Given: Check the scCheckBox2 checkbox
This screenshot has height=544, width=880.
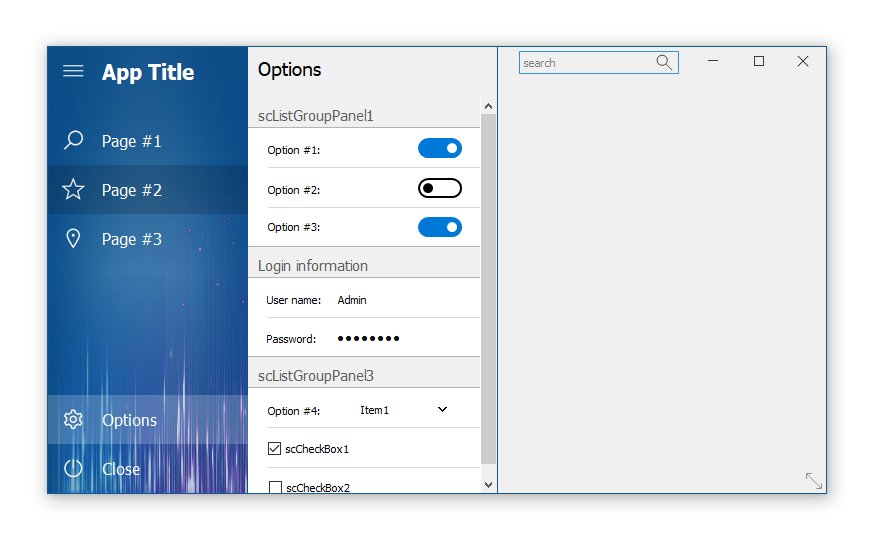Looking at the screenshot, I should (x=275, y=487).
